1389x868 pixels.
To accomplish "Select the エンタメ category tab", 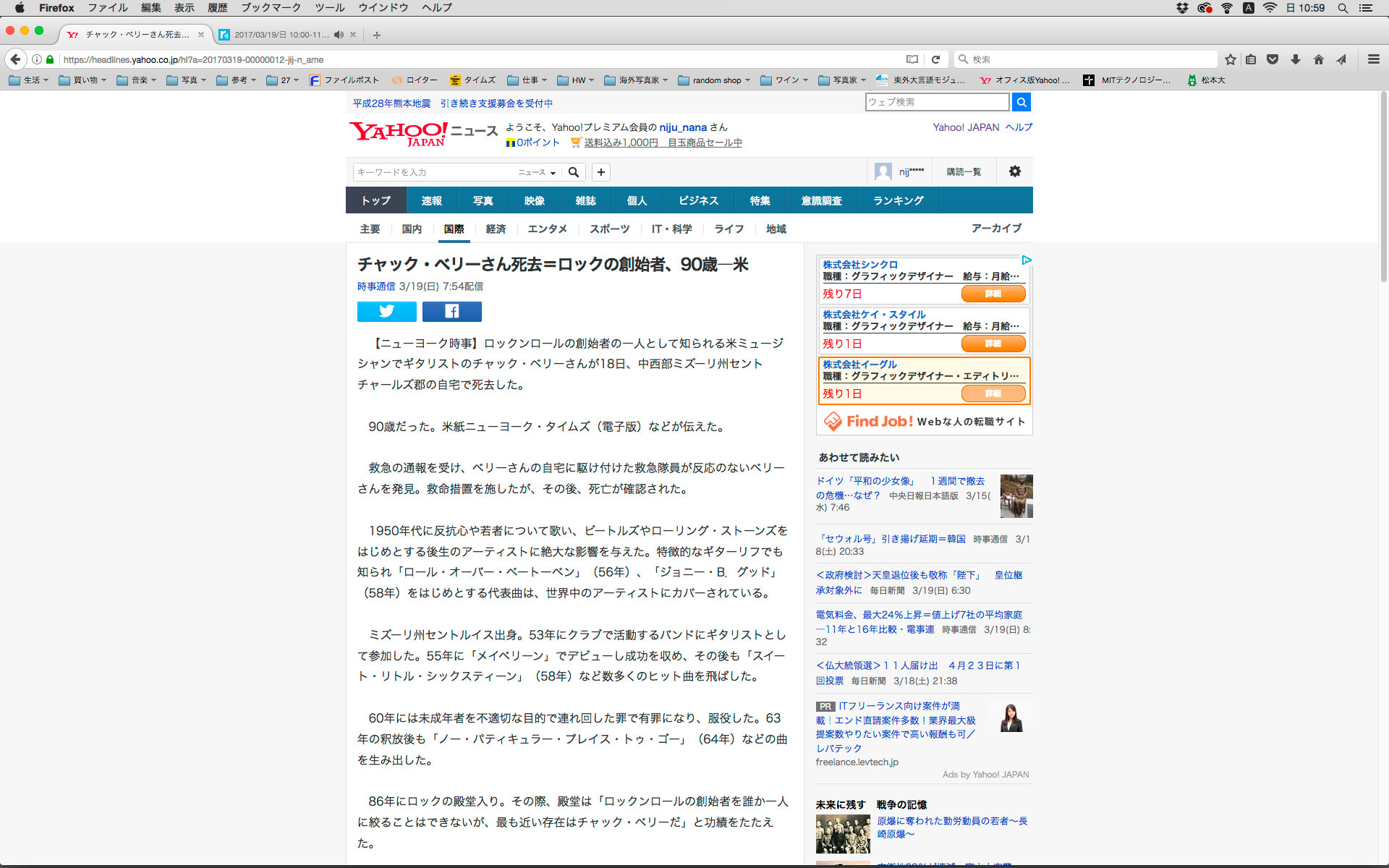I will (547, 229).
